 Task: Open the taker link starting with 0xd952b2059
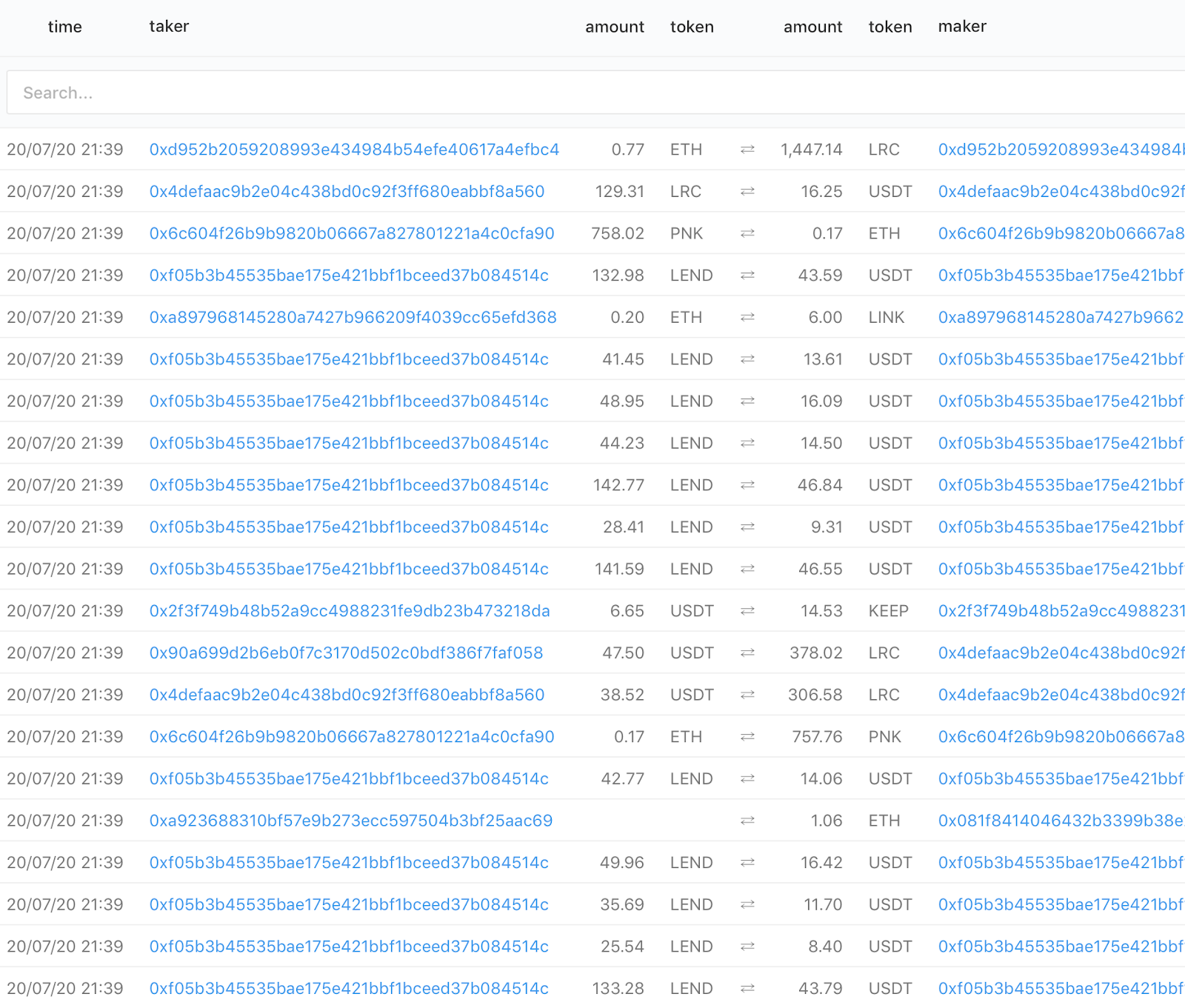click(354, 150)
